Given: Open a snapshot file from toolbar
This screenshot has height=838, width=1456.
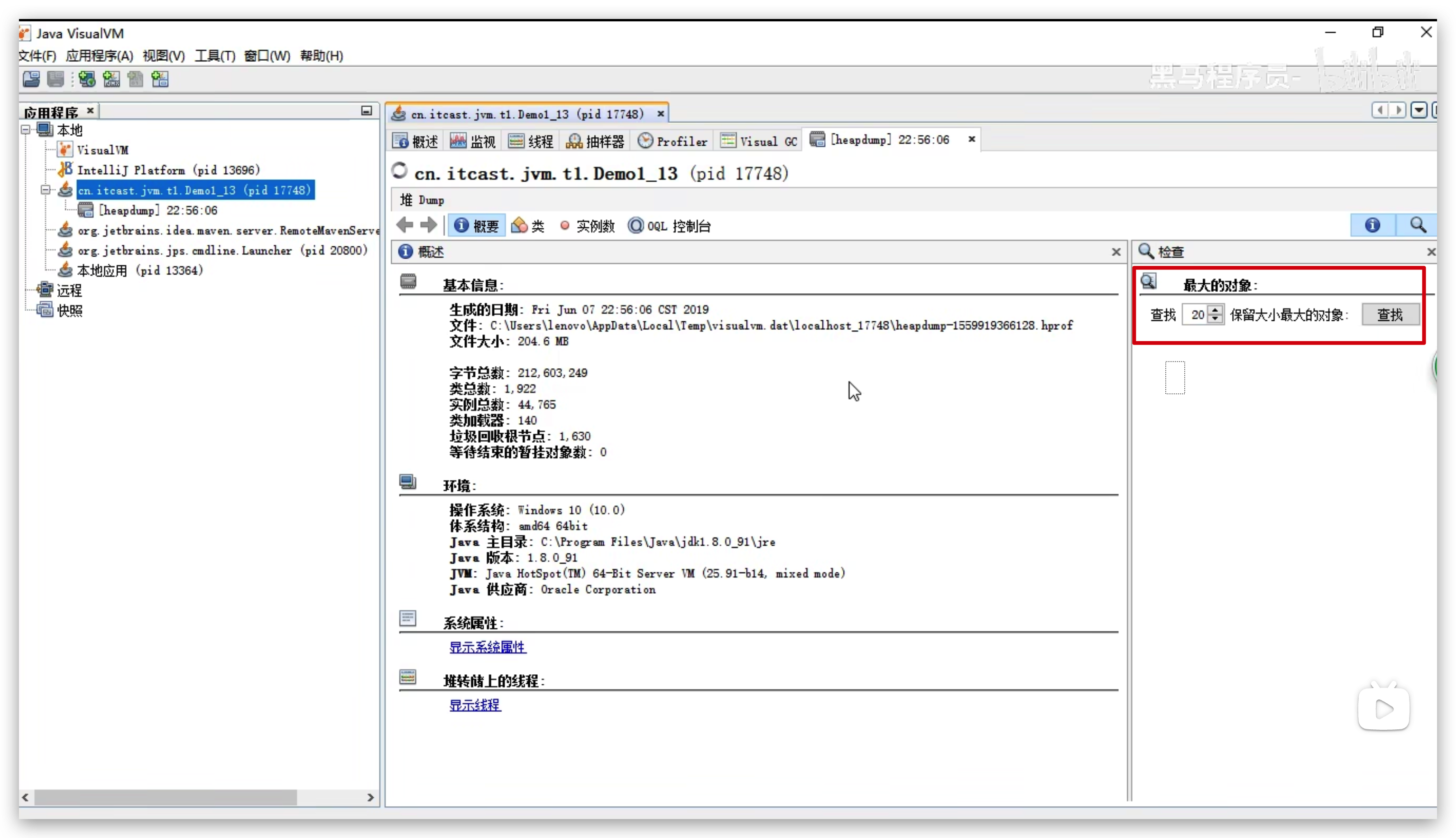Looking at the screenshot, I should (31, 79).
